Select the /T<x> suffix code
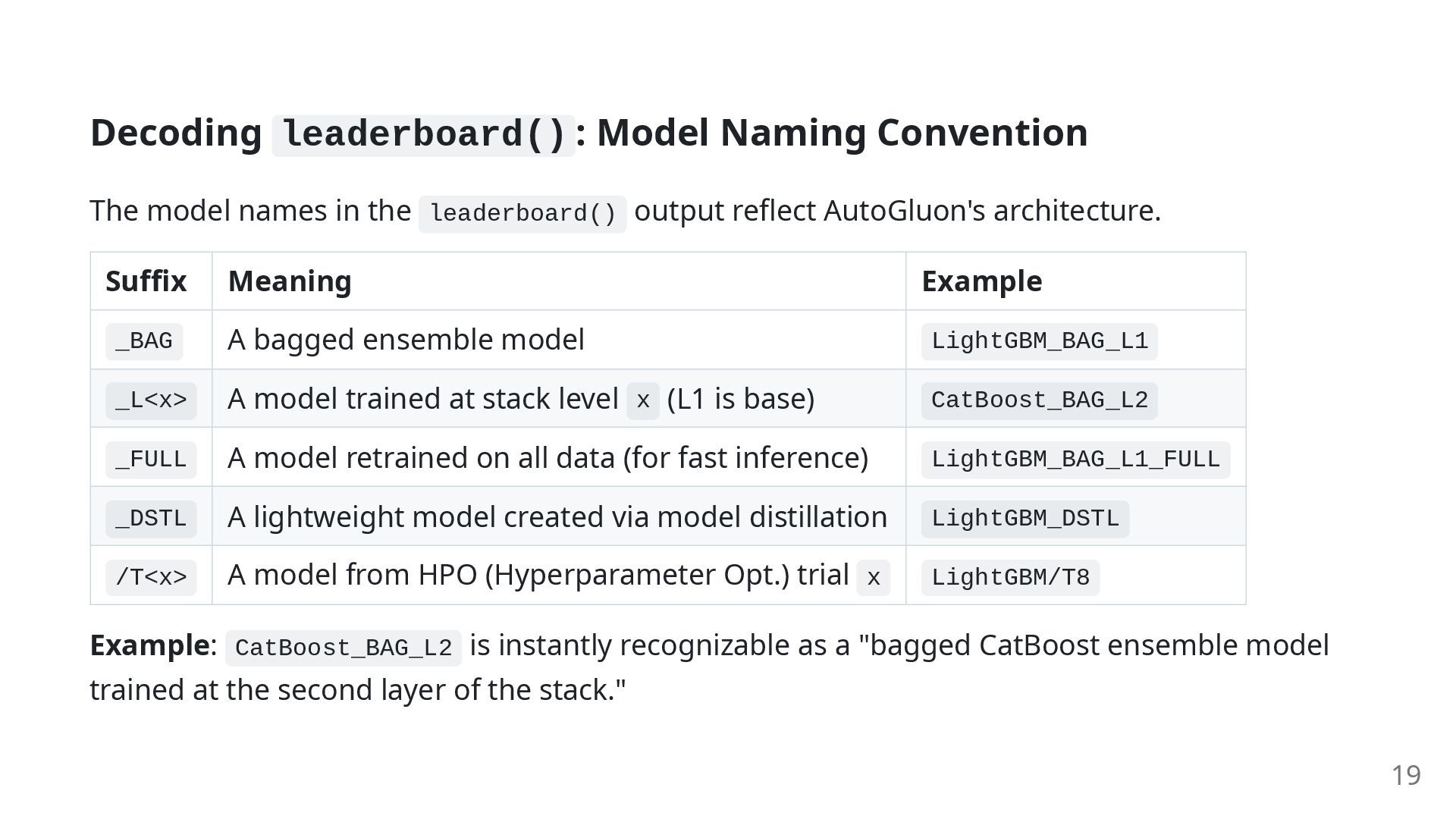The height and width of the screenshot is (819, 1456). point(151,578)
